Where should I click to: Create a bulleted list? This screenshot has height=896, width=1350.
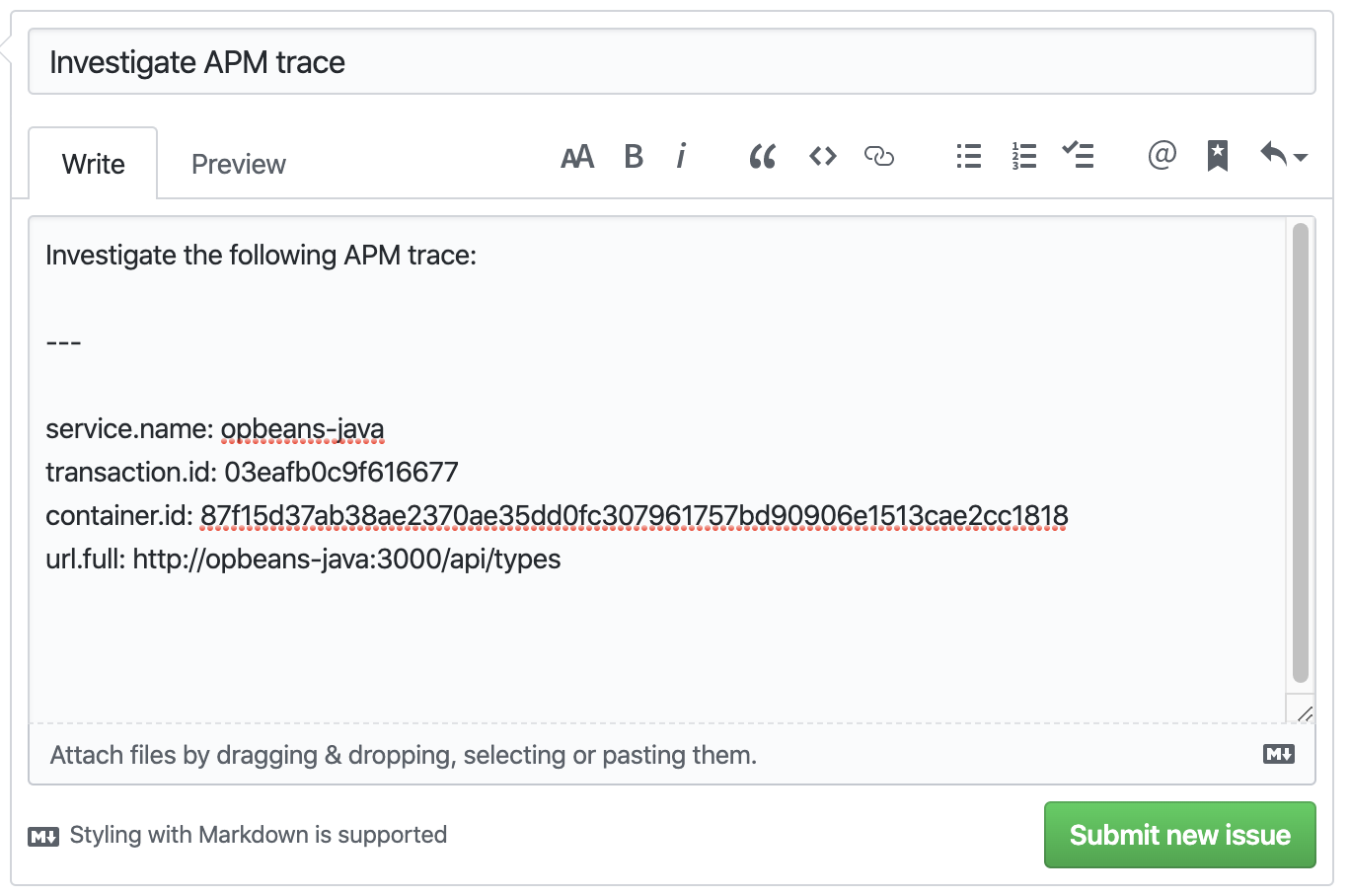pyautogui.click(x=967, y=156)
